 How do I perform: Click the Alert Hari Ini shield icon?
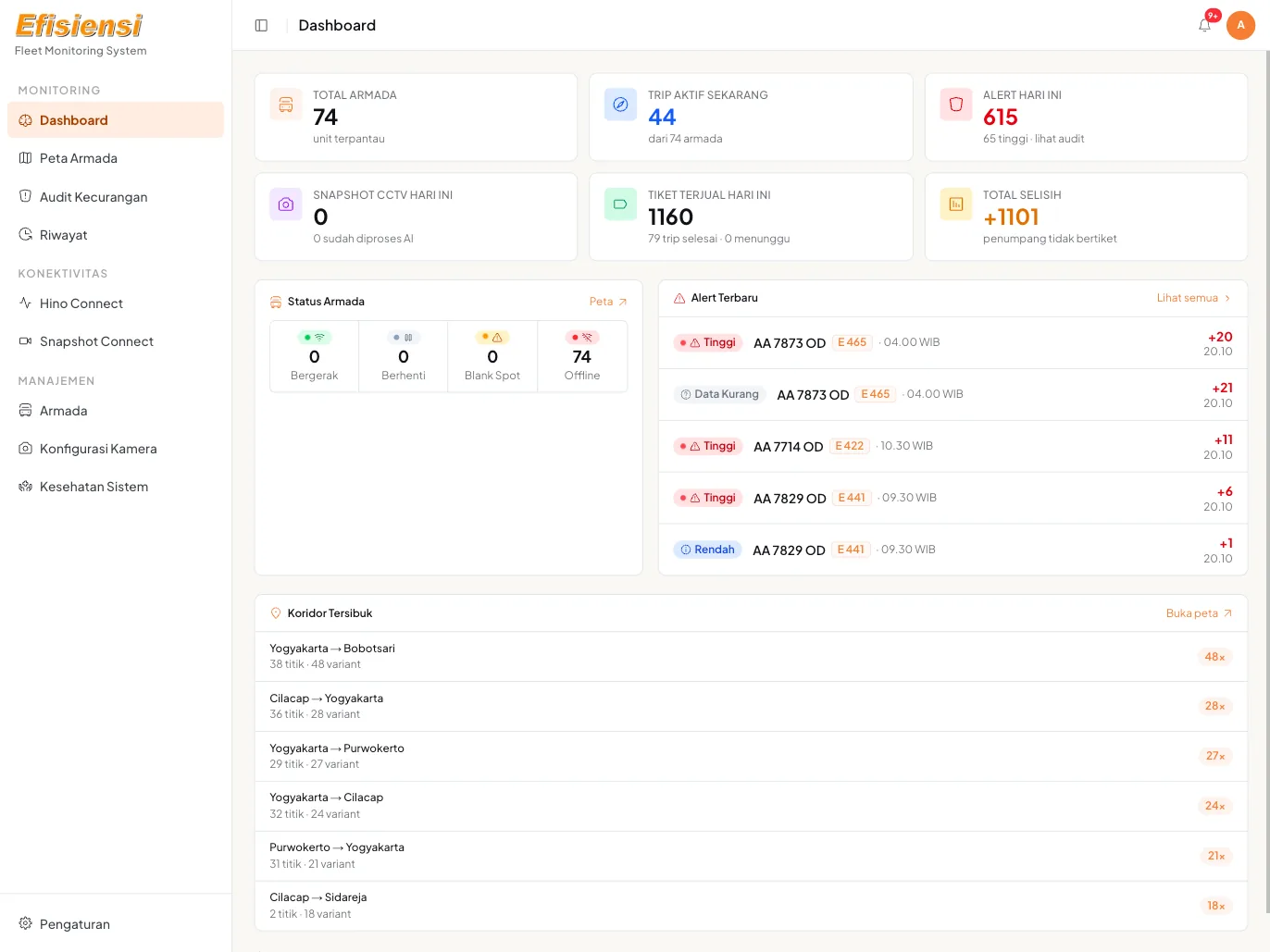pos(956,105)
